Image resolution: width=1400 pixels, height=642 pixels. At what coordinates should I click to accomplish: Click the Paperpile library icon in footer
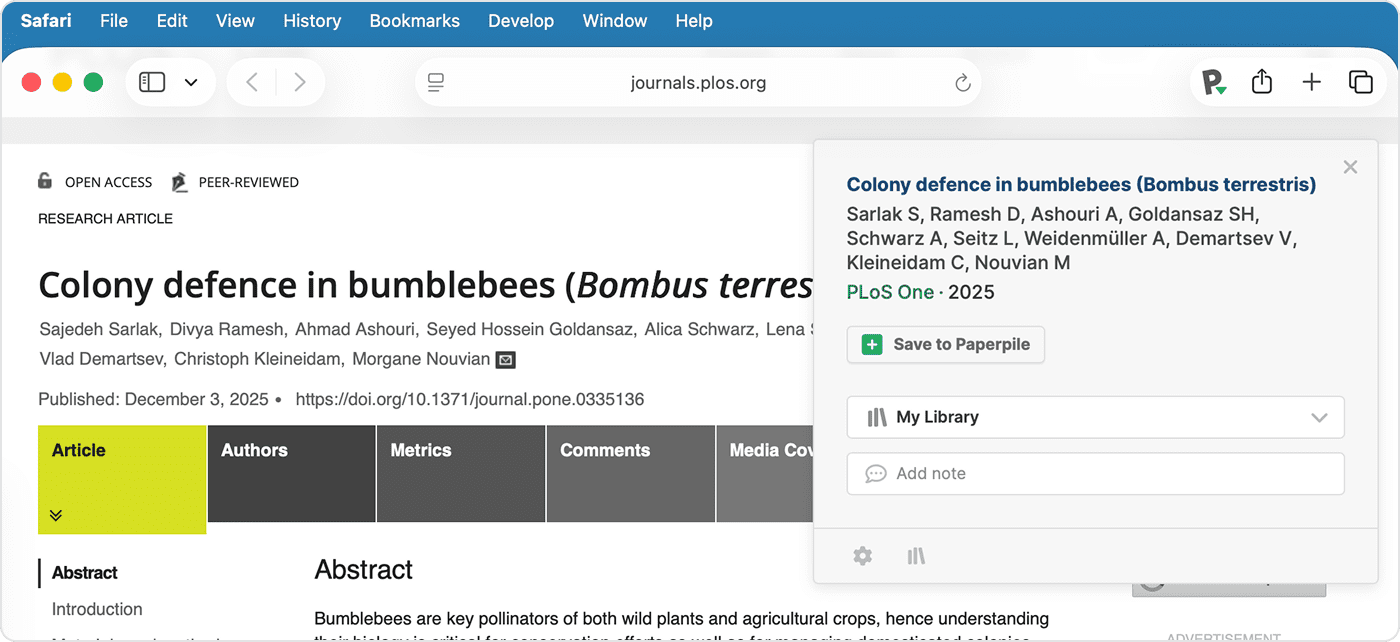916,556
